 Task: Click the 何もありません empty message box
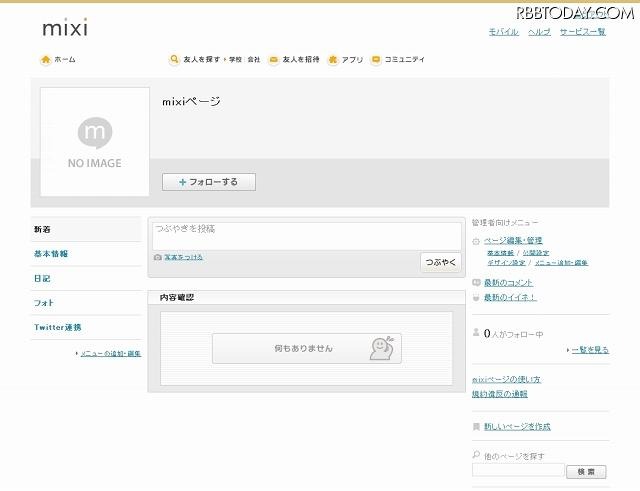point(307,349)
